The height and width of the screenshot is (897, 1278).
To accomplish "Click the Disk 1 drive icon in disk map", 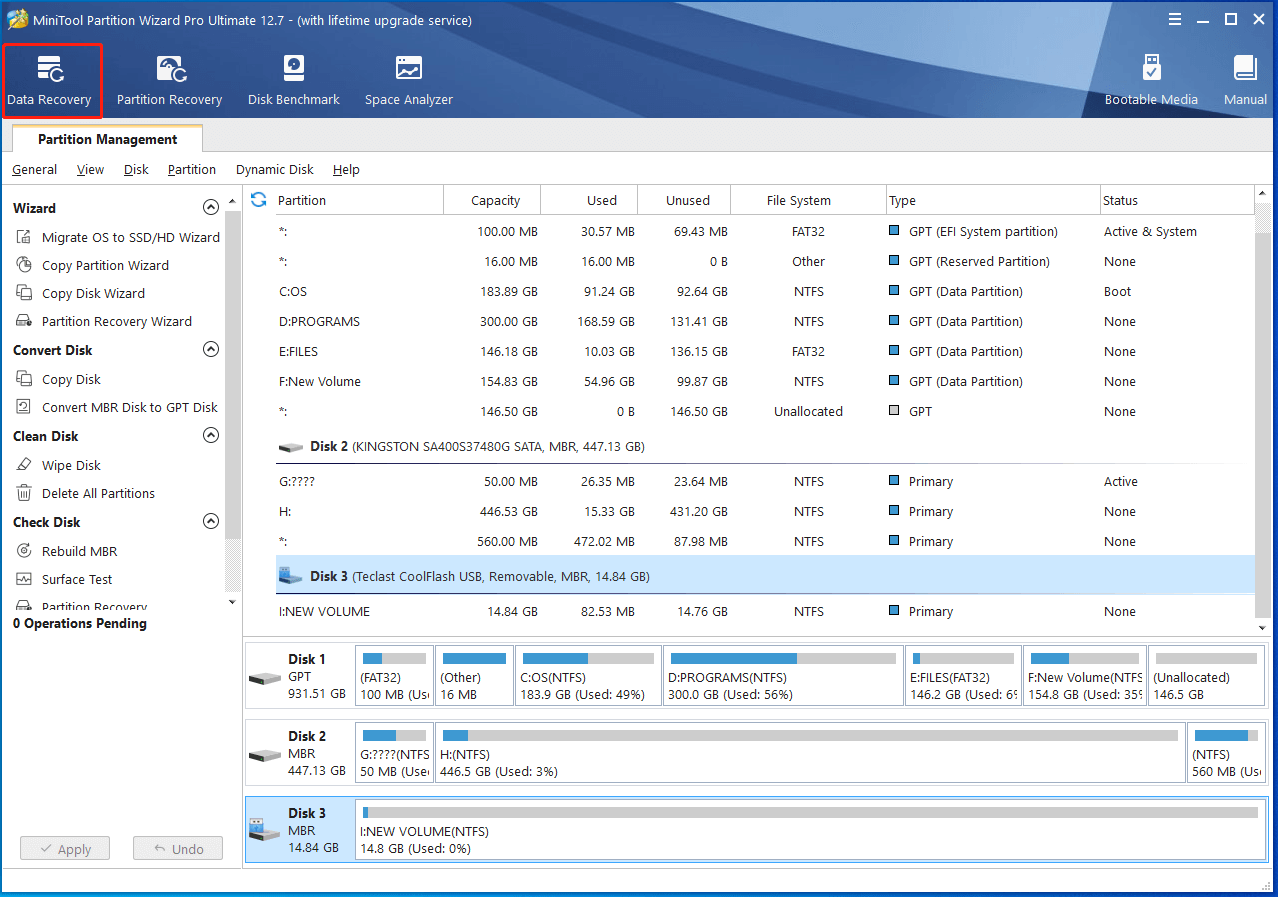I will (x=265, y=678).
